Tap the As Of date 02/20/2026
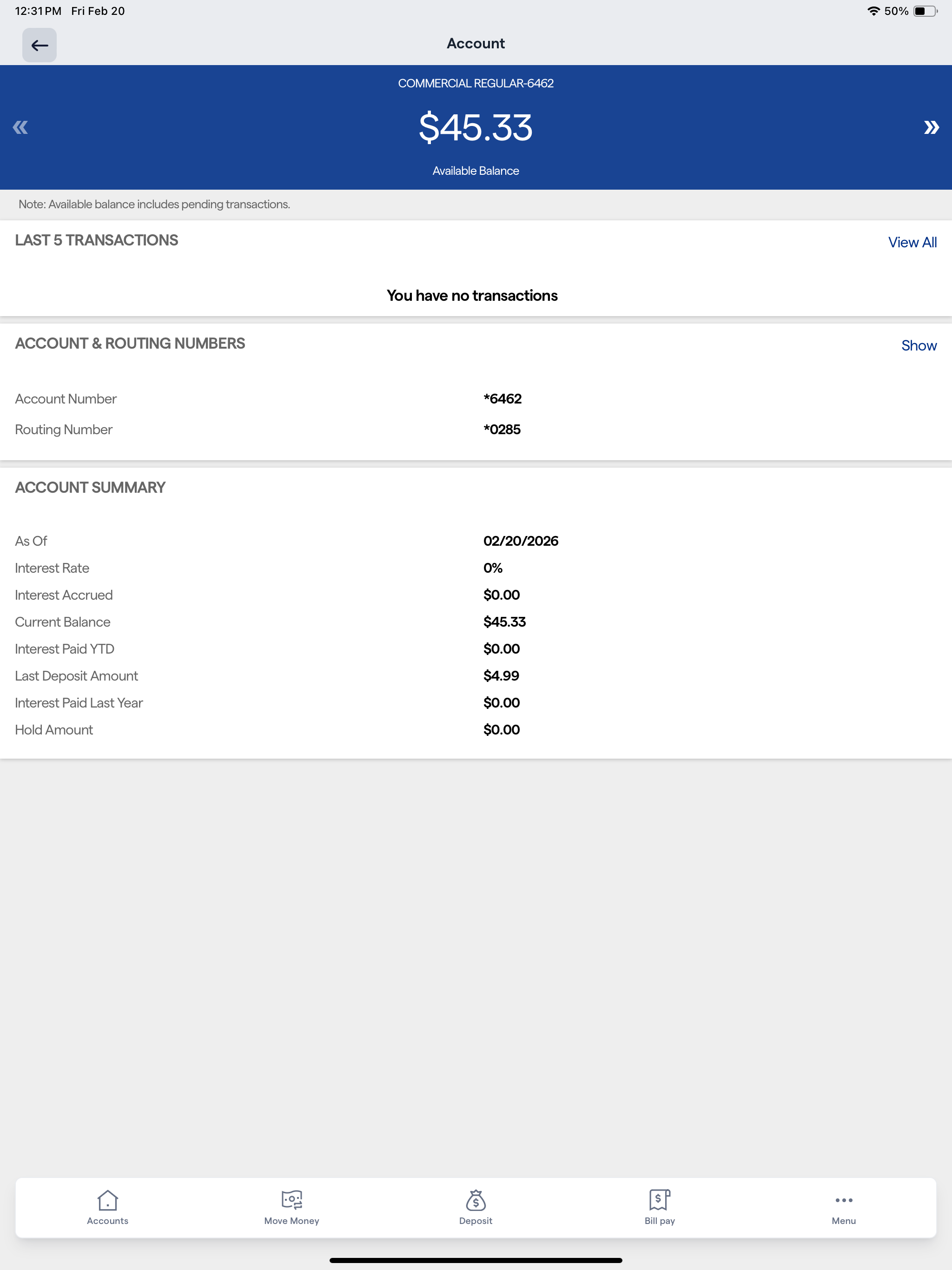Screen dimensions: 952x1270 tap(521, 541)
